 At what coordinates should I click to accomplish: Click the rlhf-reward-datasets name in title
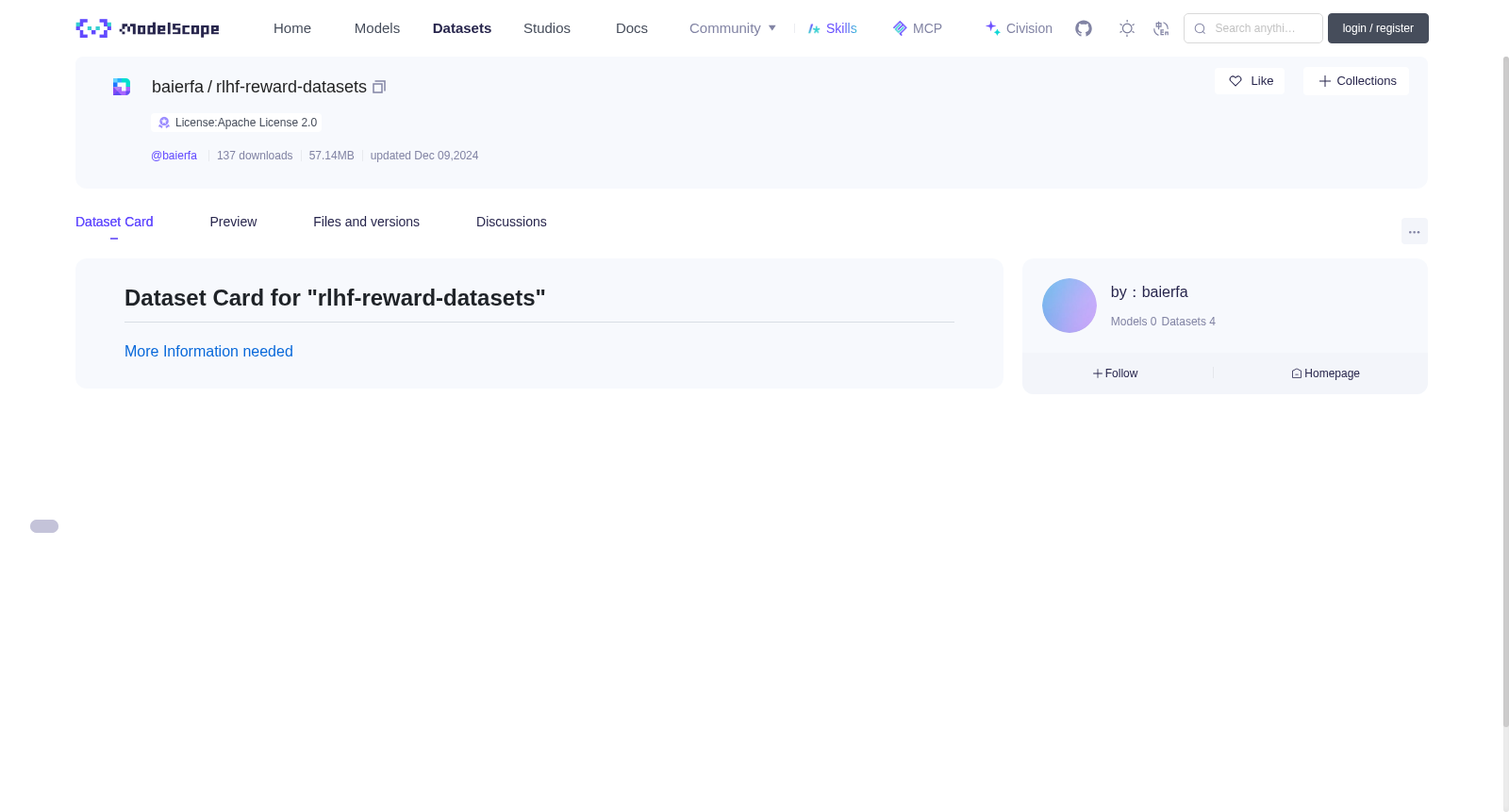(291, 87)
